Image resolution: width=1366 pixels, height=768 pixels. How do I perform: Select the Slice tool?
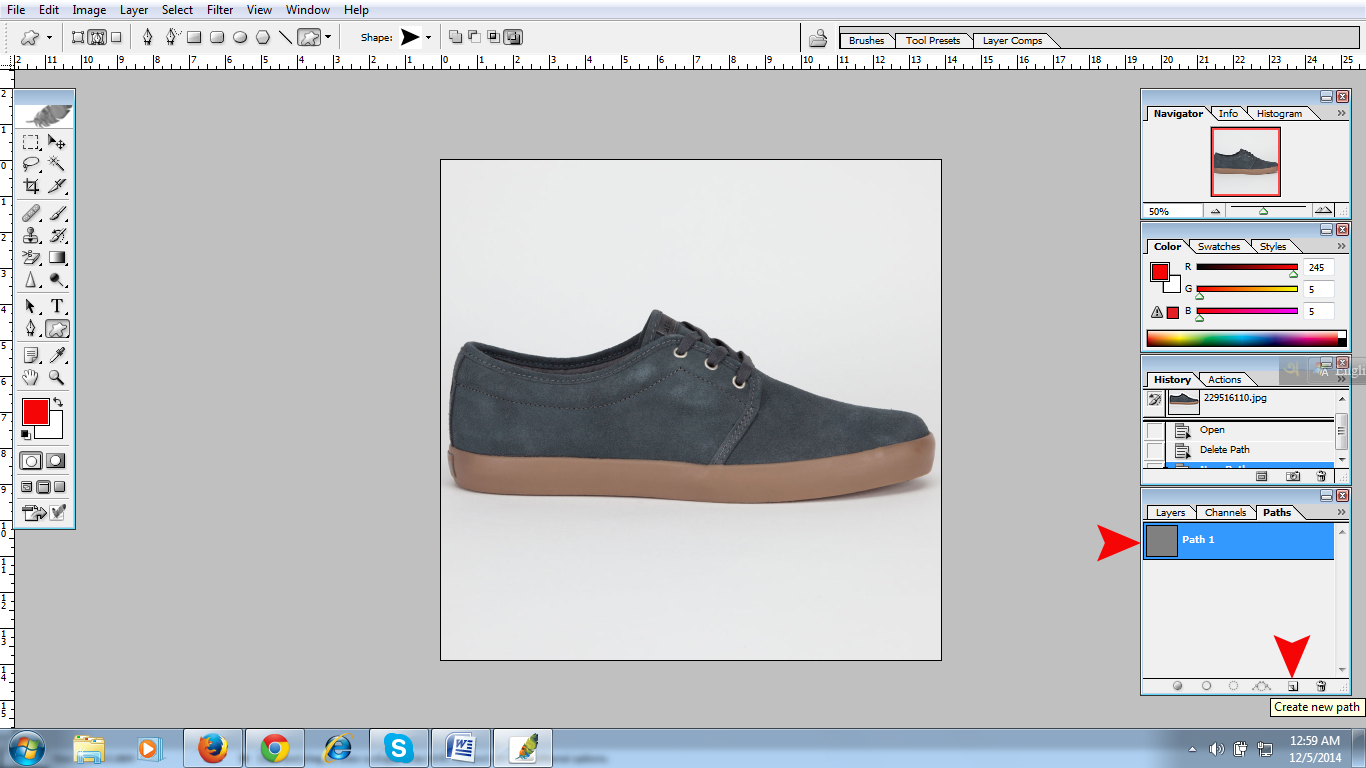pos(57,186)
